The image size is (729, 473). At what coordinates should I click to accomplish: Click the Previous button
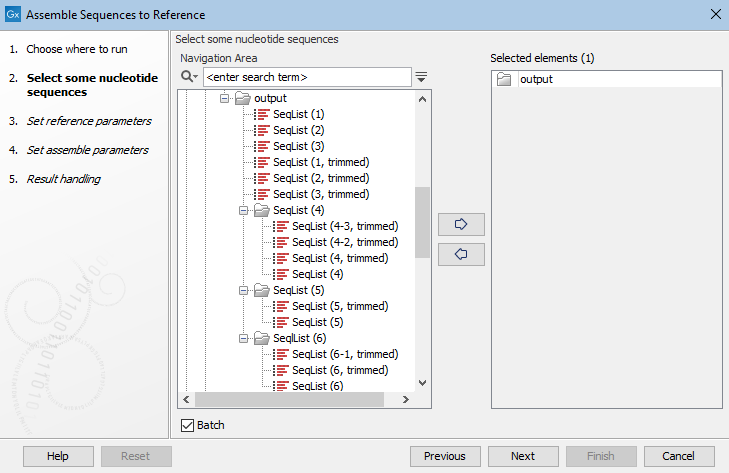tap(445, 456)
